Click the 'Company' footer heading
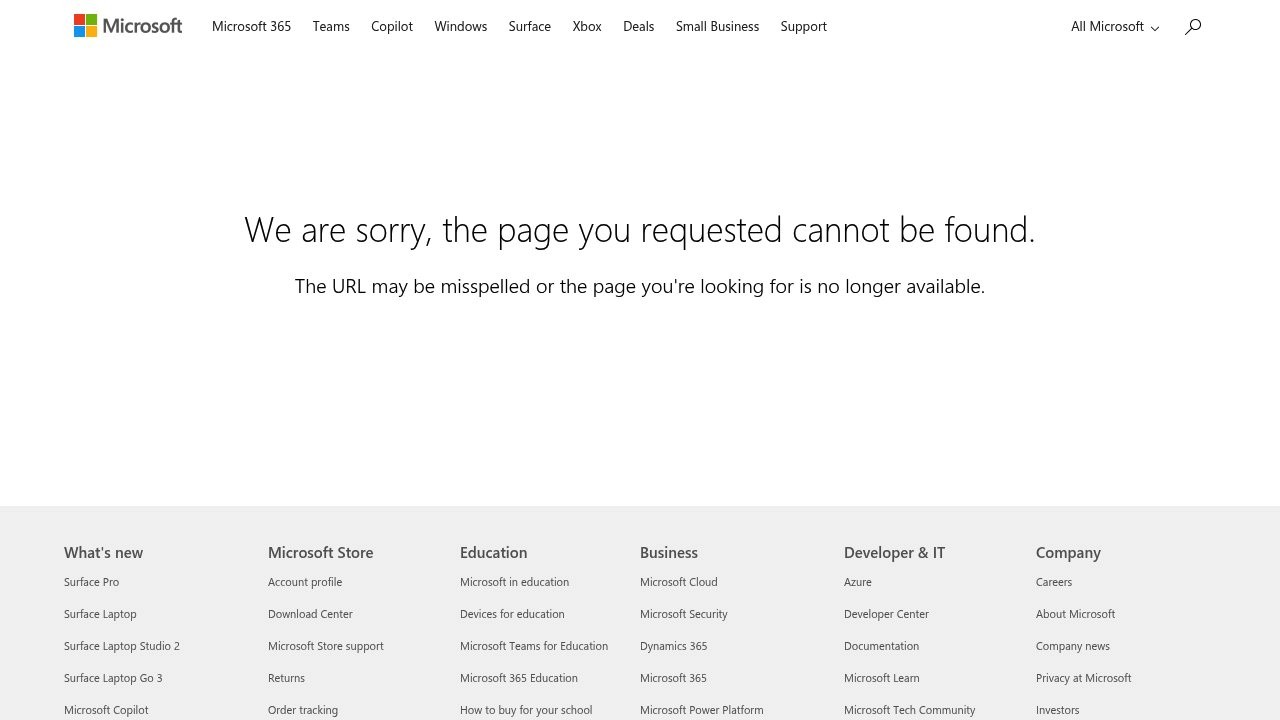The width and height of the screenshot is (1280, 720). [1068, 552]
